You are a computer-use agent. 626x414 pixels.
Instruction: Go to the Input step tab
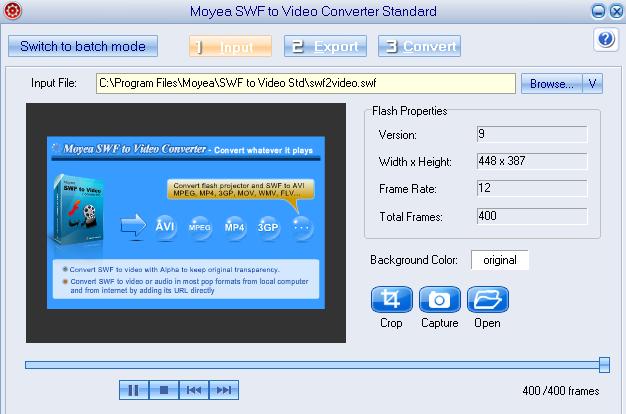(230, 46)
